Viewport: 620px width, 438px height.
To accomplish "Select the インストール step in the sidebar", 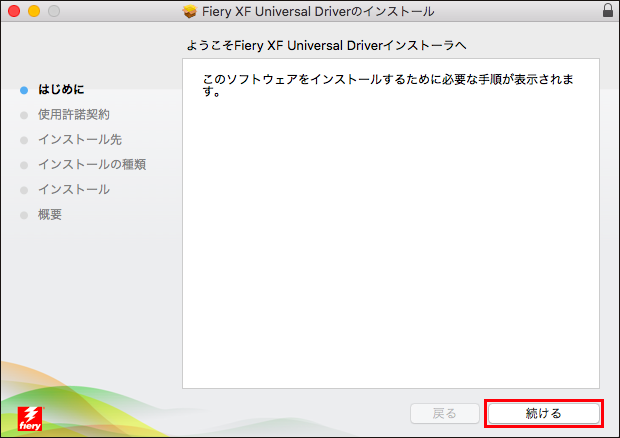I will (x=74, y=190).
